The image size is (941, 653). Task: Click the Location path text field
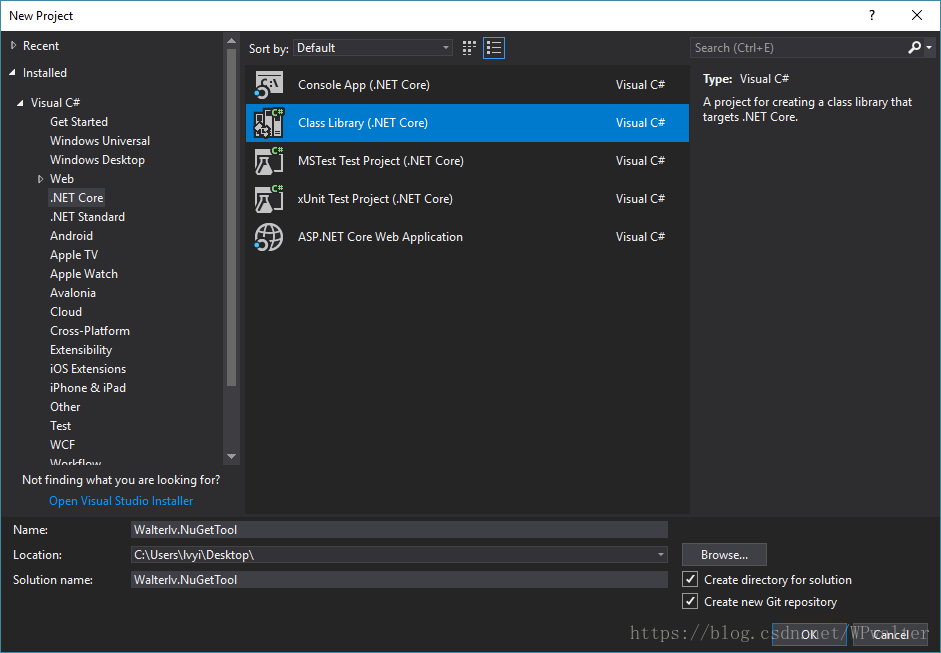pos(392,555)
